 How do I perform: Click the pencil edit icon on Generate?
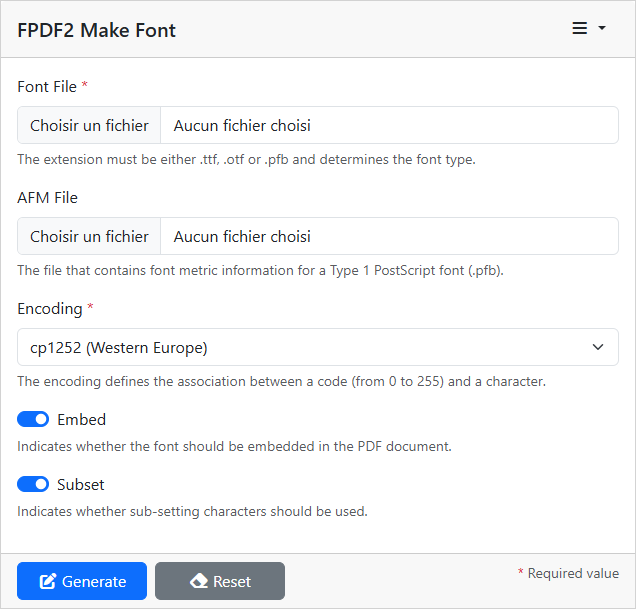coord(47,581)
